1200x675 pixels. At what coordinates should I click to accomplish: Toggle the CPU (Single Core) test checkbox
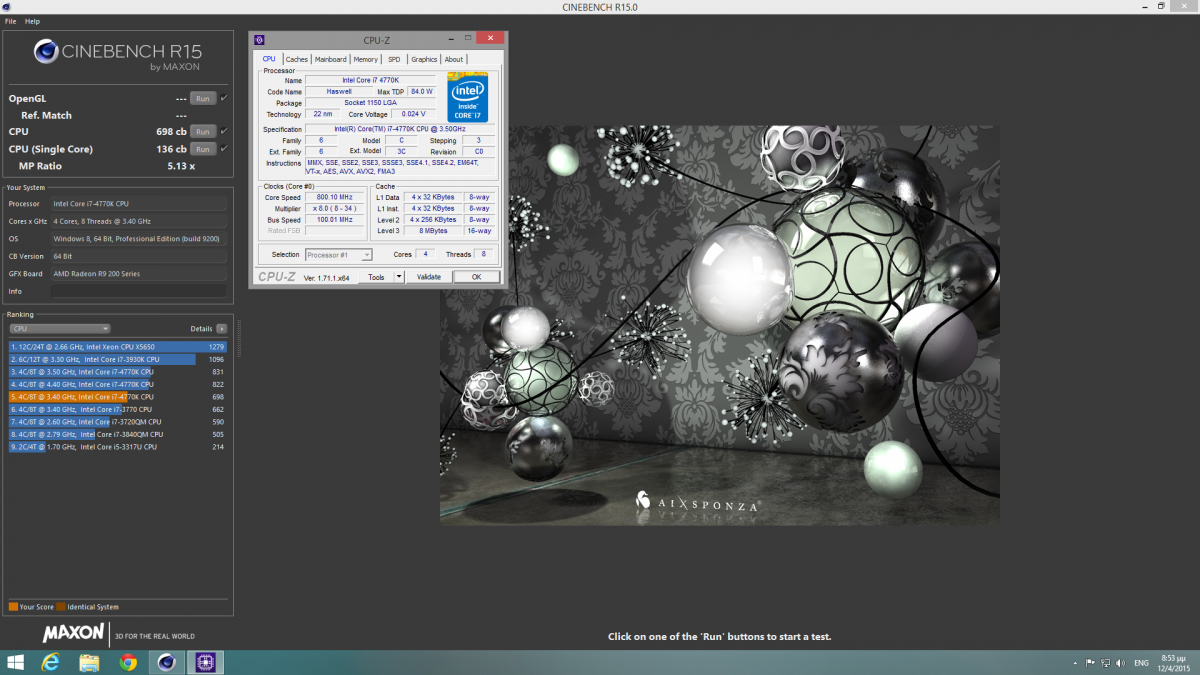(x=224, y=149)
